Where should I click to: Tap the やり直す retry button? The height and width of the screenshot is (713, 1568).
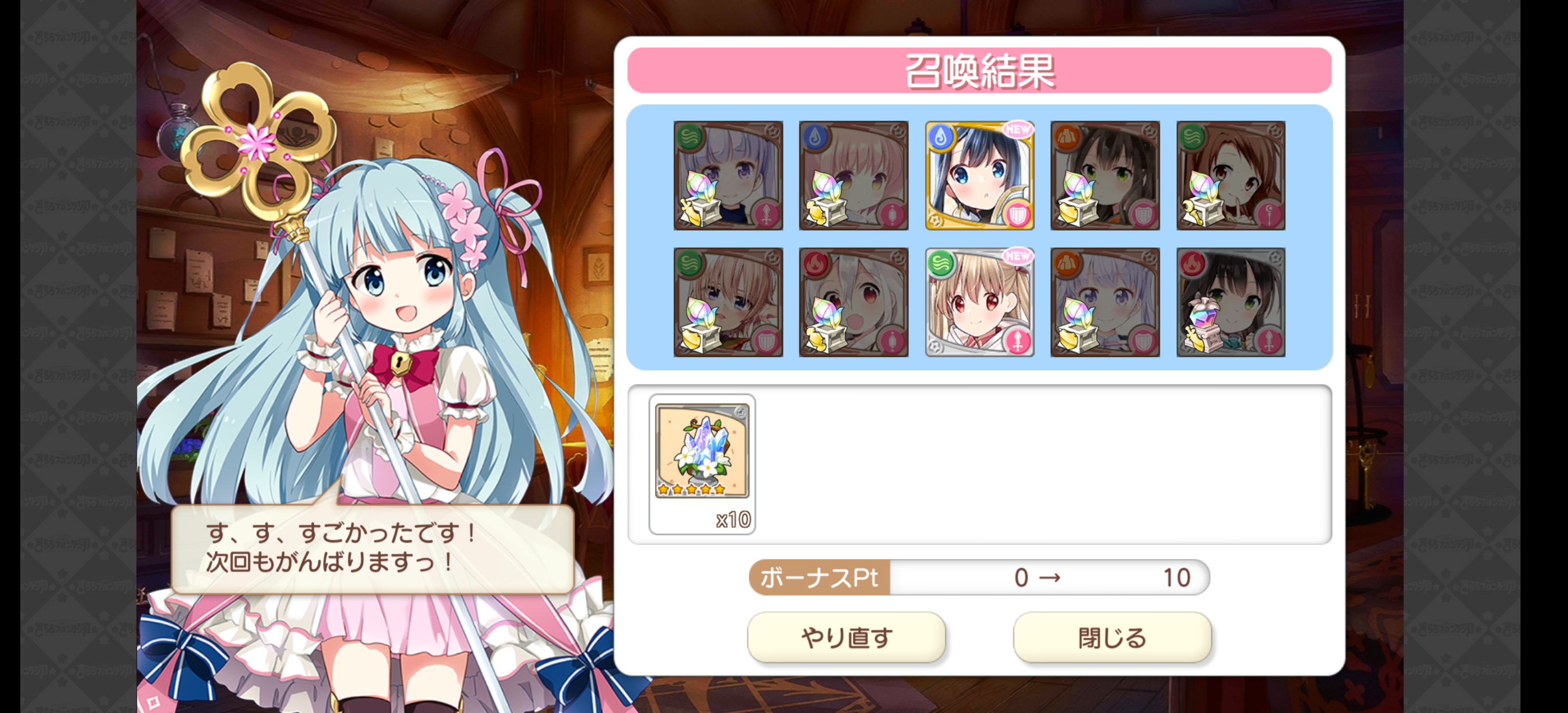[x=846, y=637]
